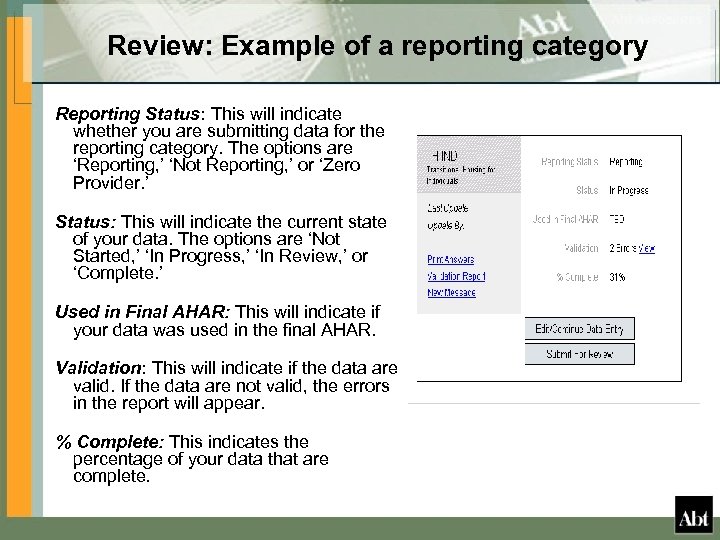Viewport: 720px width, 540px height.
Task: Click the Edit/Continue Data Entry button
Action: pyautogui.click(x=579, y=329)
